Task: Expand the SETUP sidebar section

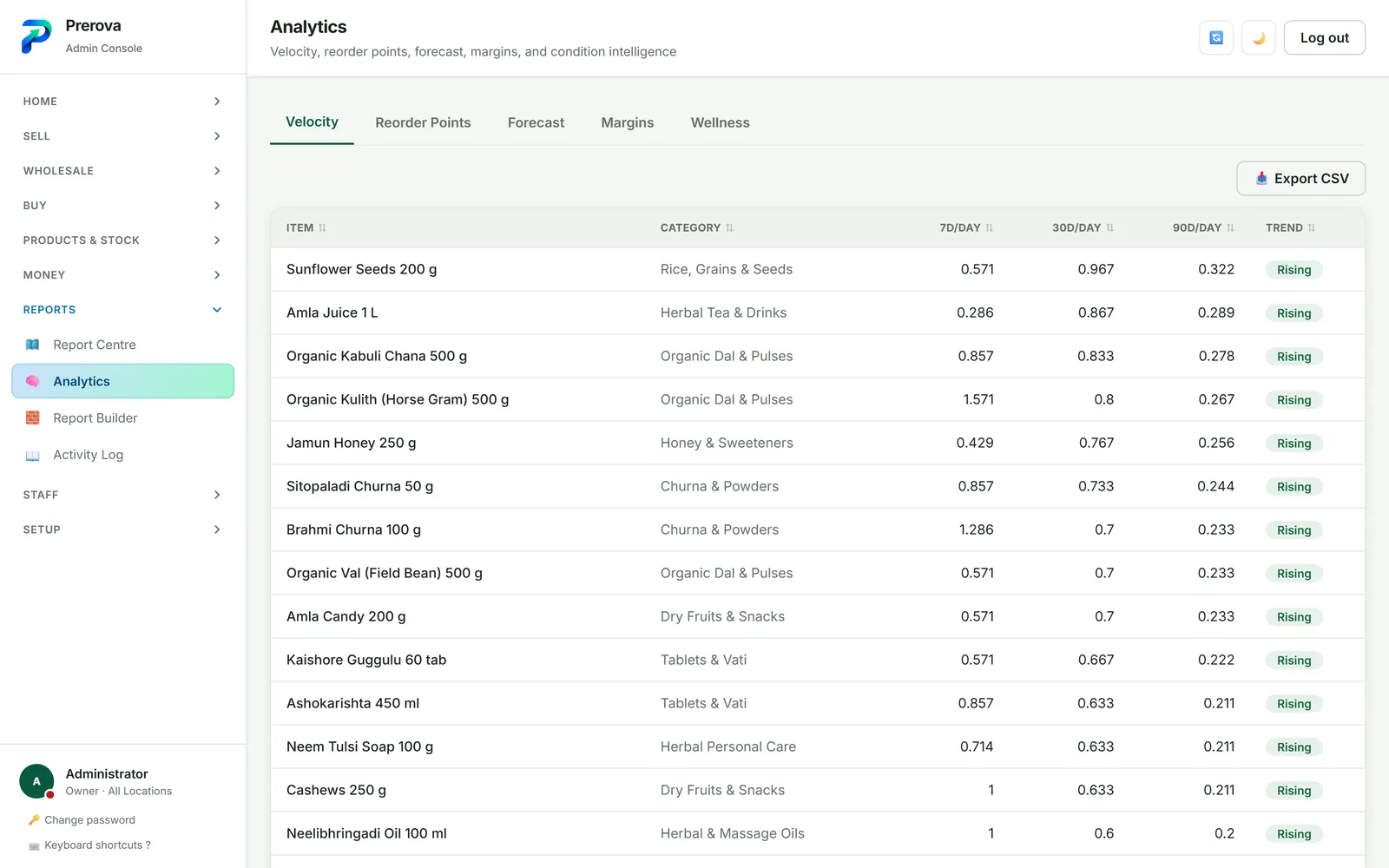Action: 122,529
